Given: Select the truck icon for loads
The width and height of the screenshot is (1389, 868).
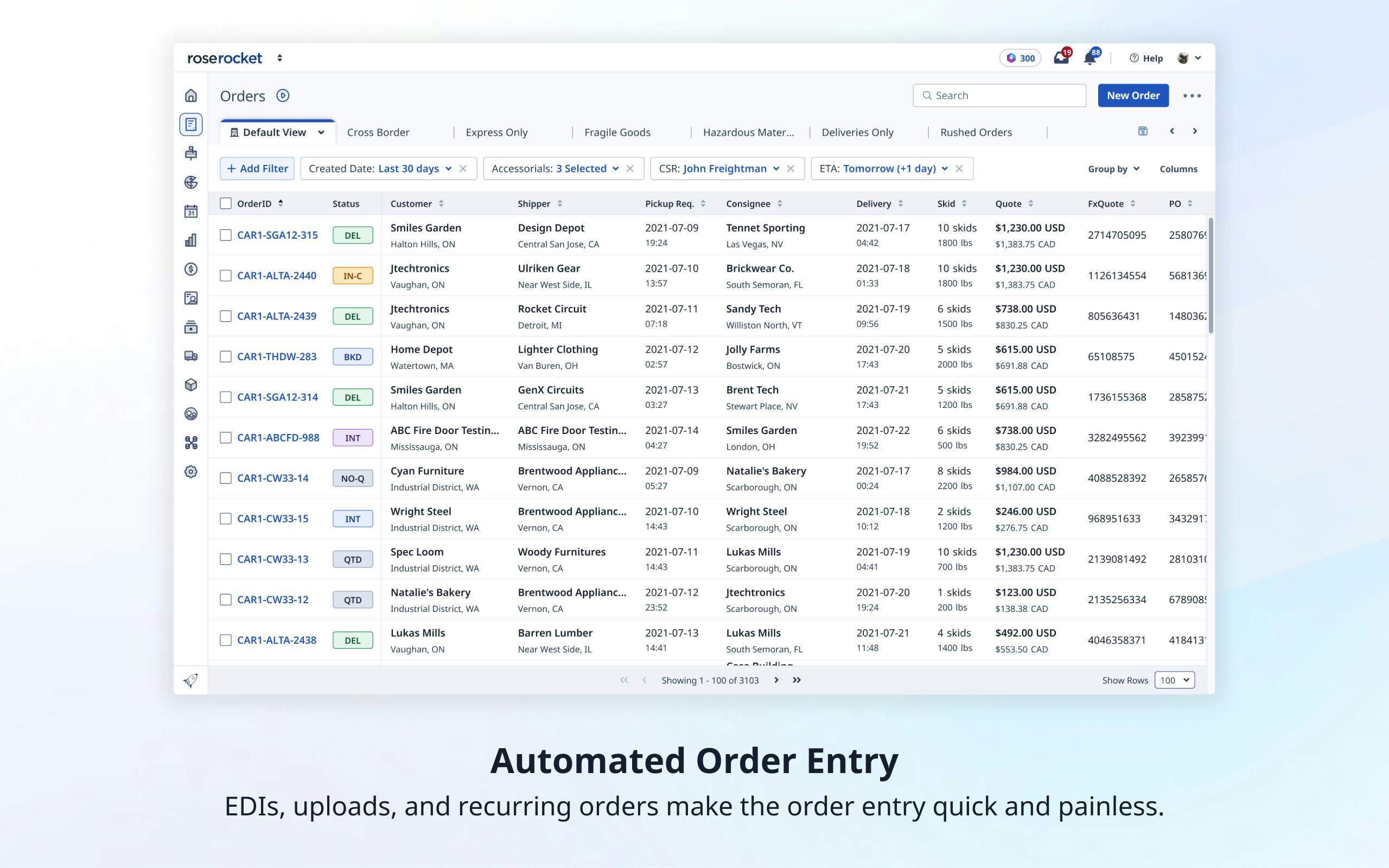Looking at the screenshot, I should click(x=190, y=356).
